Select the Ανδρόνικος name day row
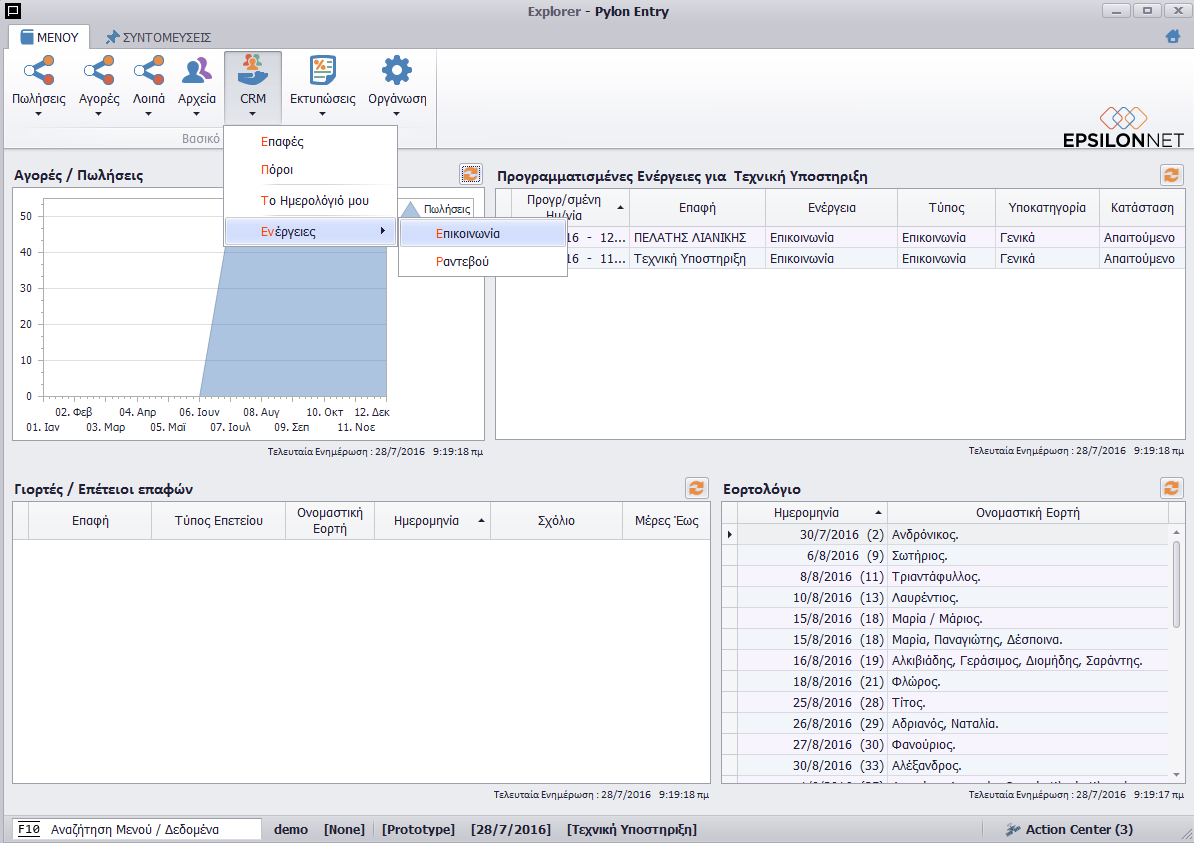1194x843 pixels. (x=945, y=535)
